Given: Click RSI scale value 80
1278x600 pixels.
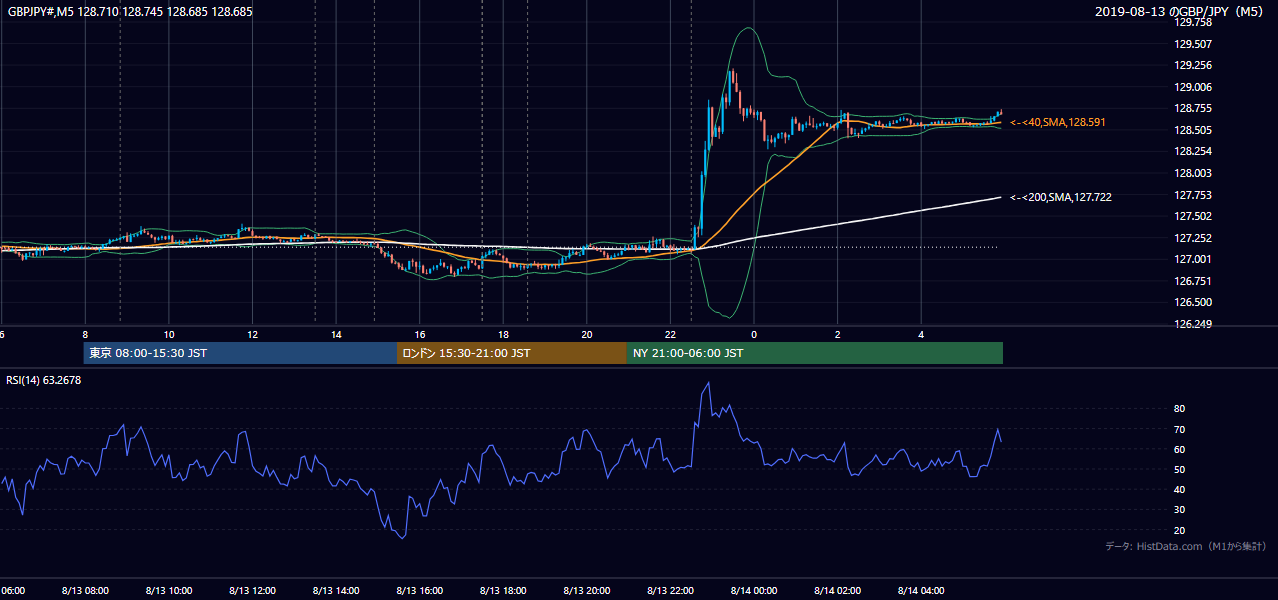Looking at the screenshot, I should tap(1179, 409).
